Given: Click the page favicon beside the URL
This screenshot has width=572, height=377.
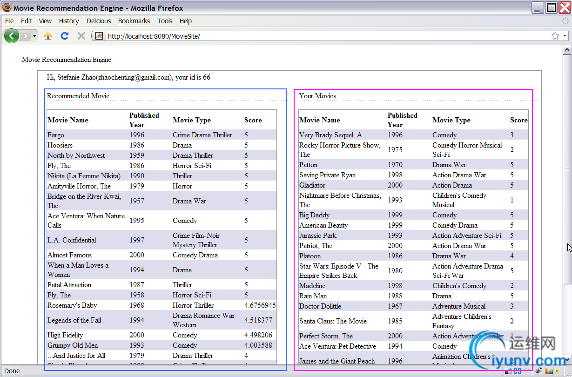Looking at the screenshot, I should point(98,36).
